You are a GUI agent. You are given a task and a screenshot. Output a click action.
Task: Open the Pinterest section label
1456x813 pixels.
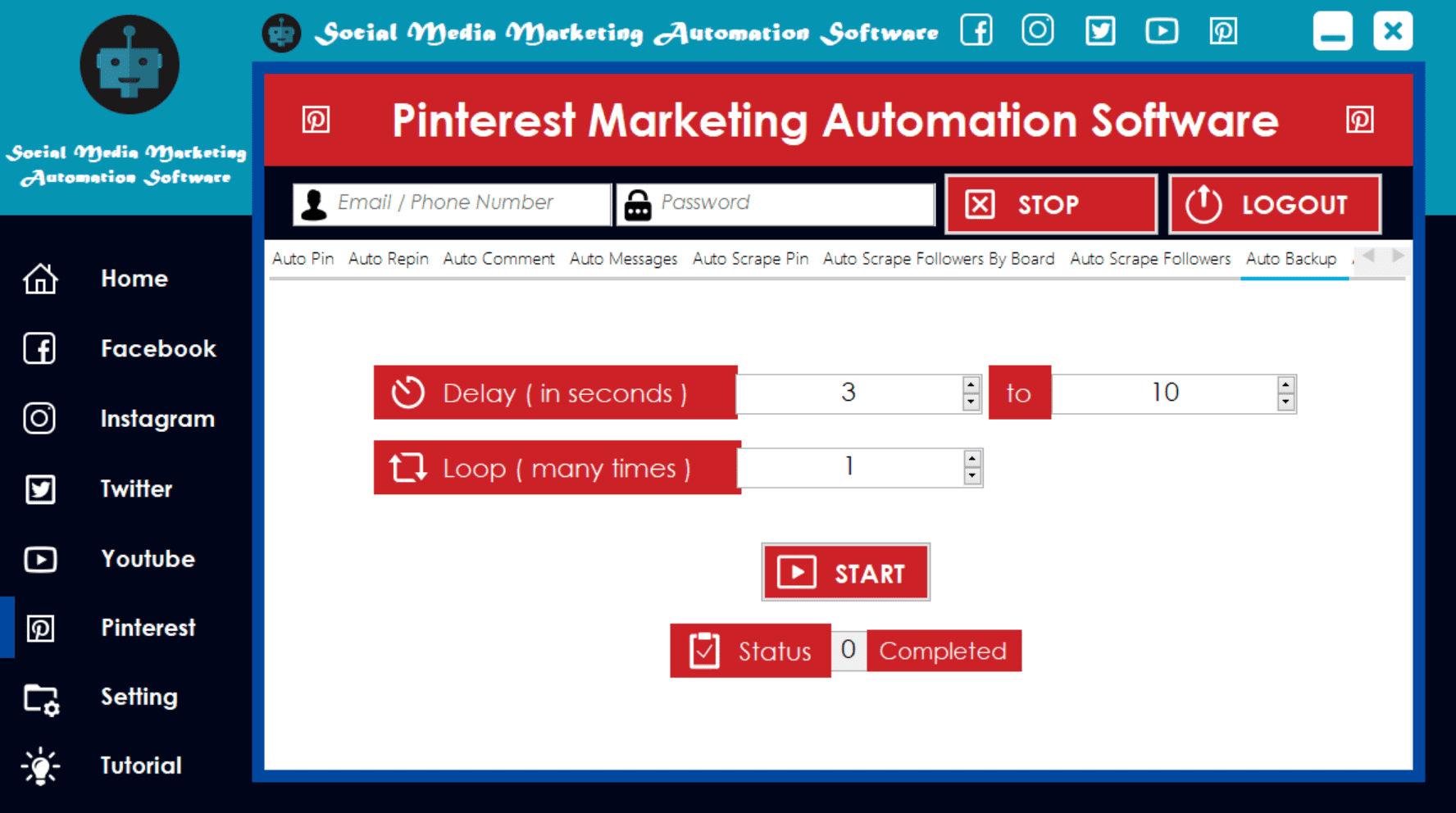pos(148,628)
